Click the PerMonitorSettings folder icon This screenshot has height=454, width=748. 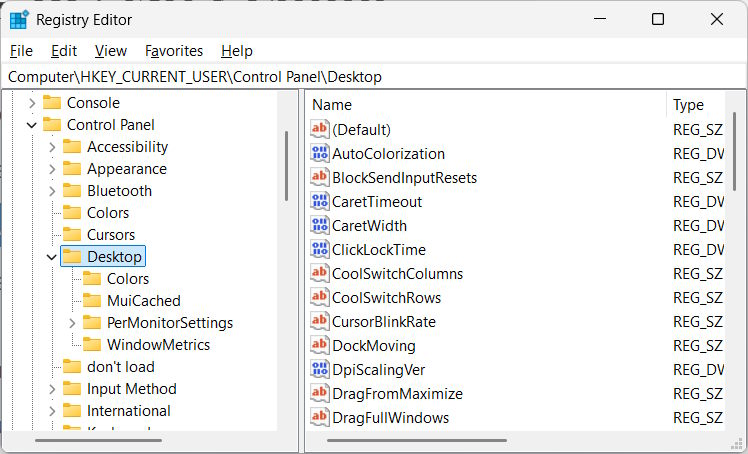[92, 322]
